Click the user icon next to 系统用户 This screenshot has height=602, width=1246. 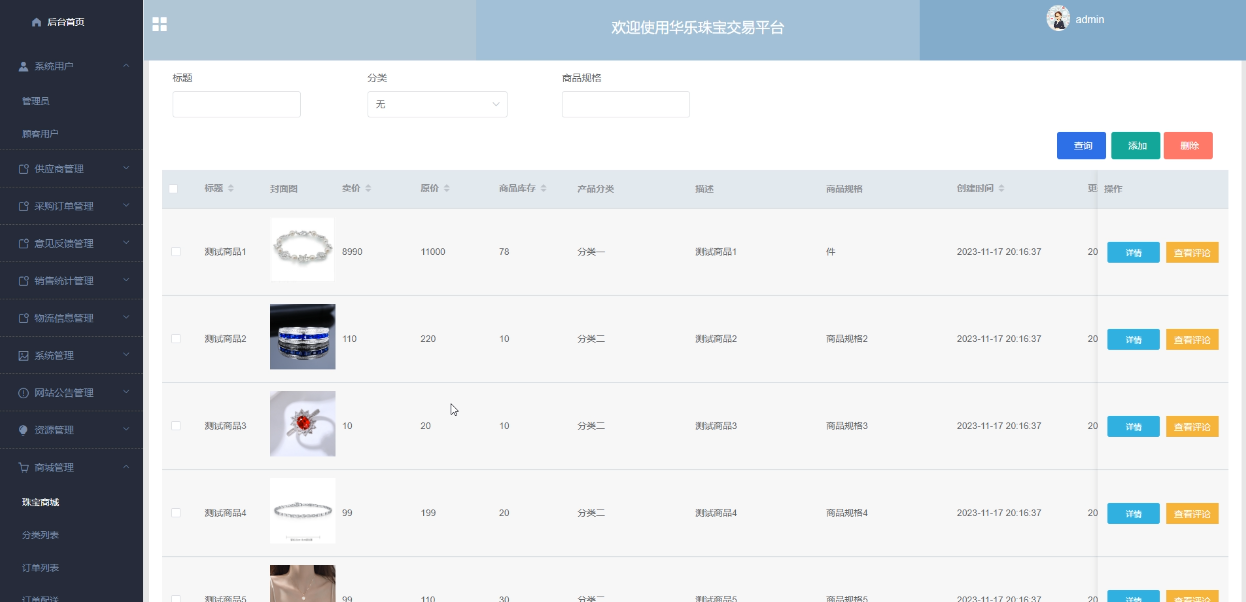coord(24,66)
